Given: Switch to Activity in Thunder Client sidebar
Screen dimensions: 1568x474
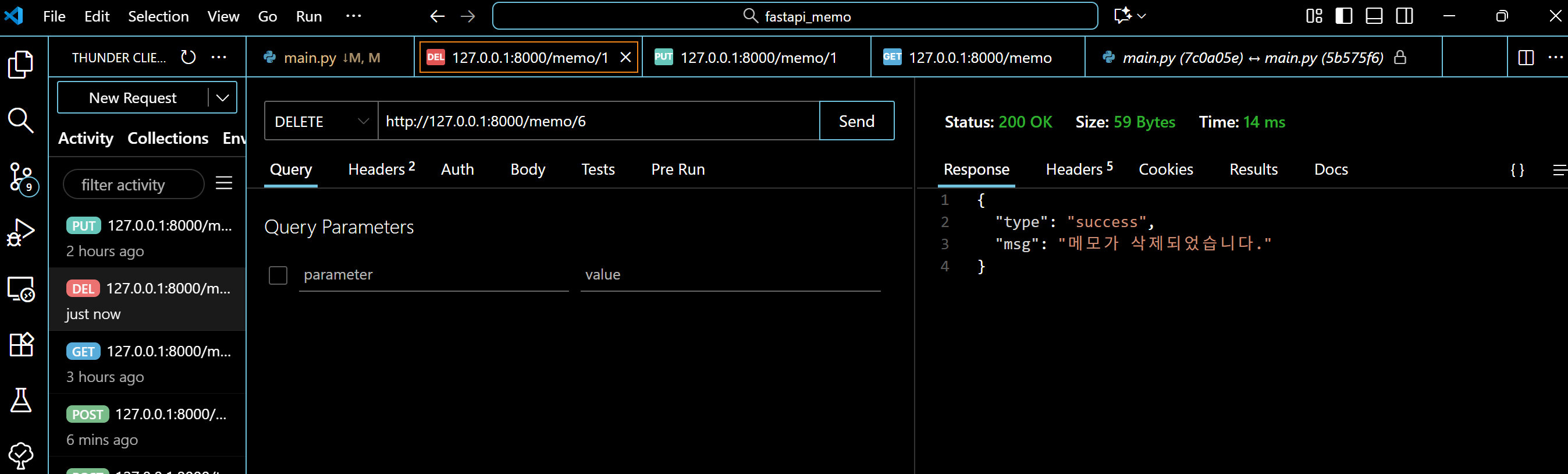Looking at the screenshot, I should click(86, 139).
